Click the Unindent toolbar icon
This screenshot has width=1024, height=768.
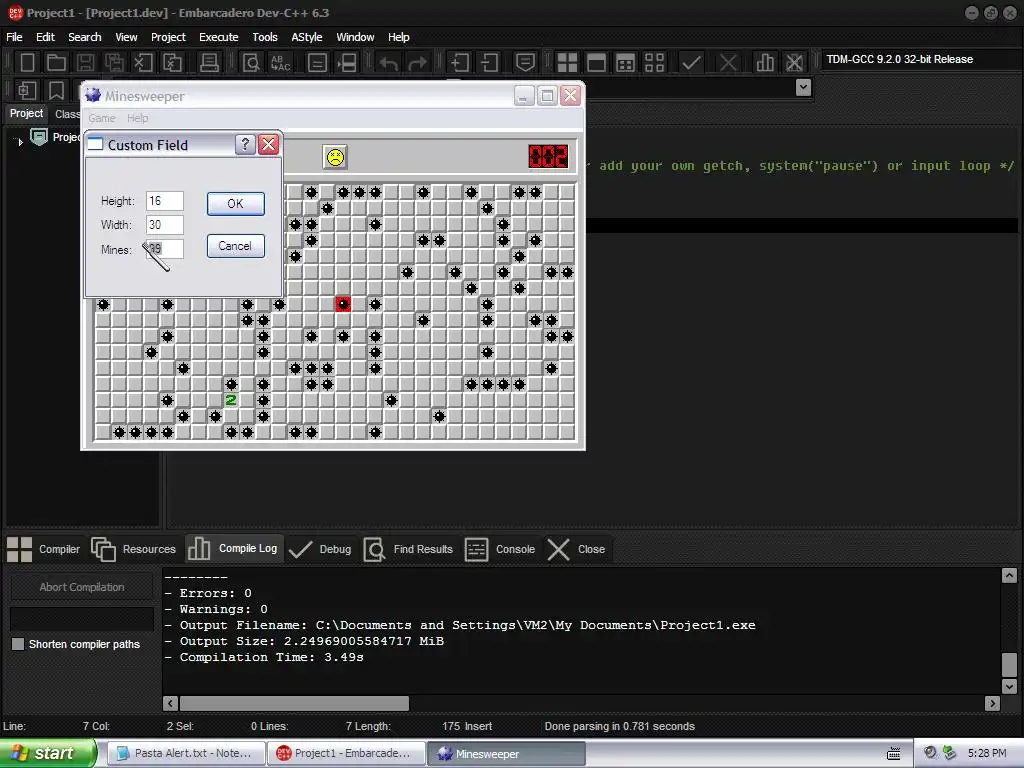point(489,63)
